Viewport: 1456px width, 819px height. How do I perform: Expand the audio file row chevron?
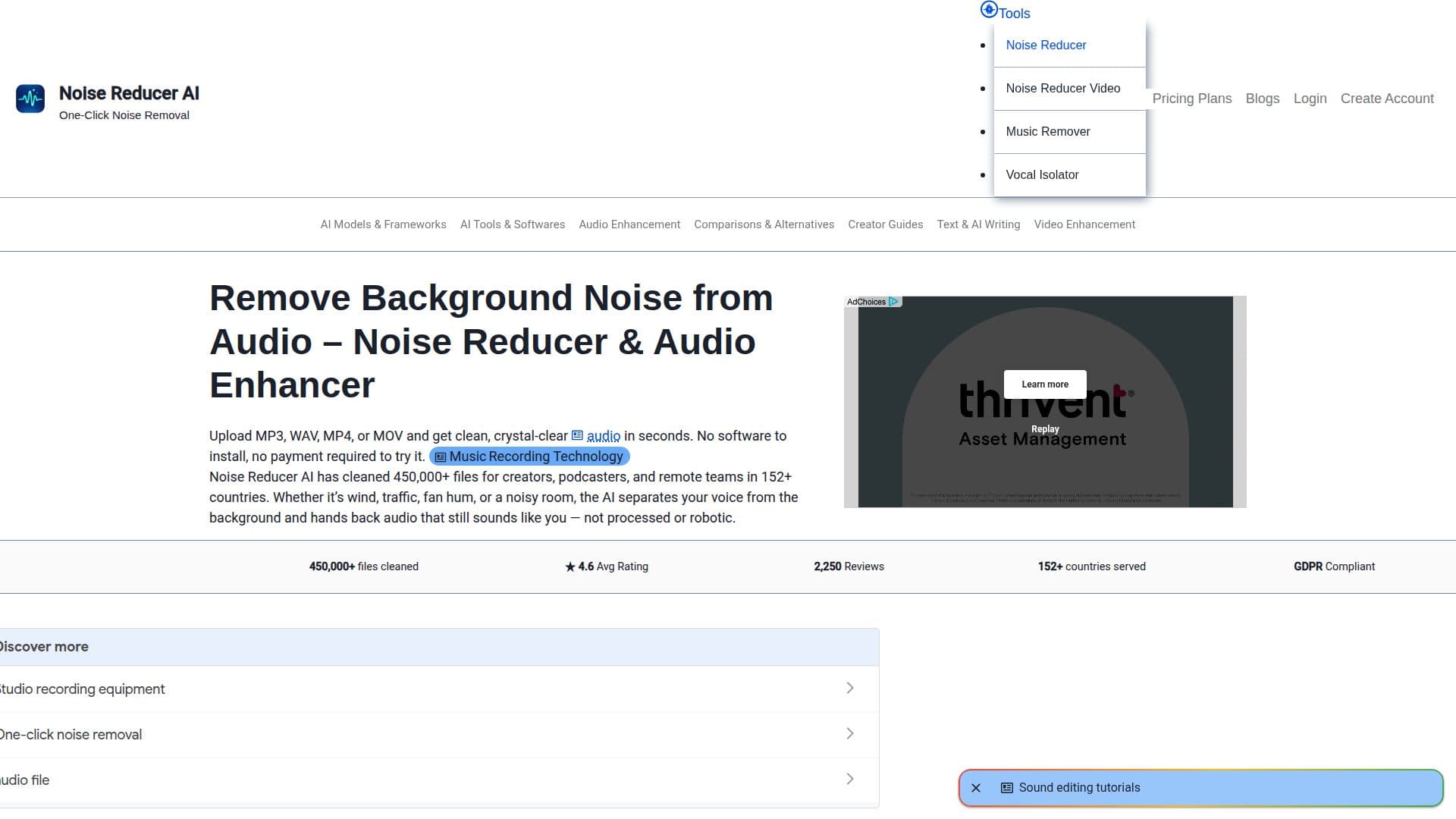850,779
